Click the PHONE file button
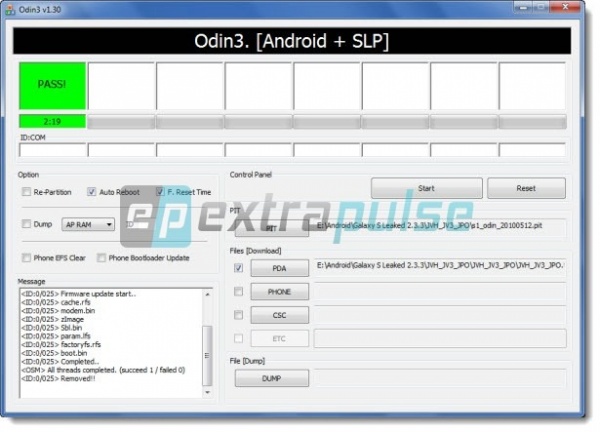600x432 pixels. point(279,292)
